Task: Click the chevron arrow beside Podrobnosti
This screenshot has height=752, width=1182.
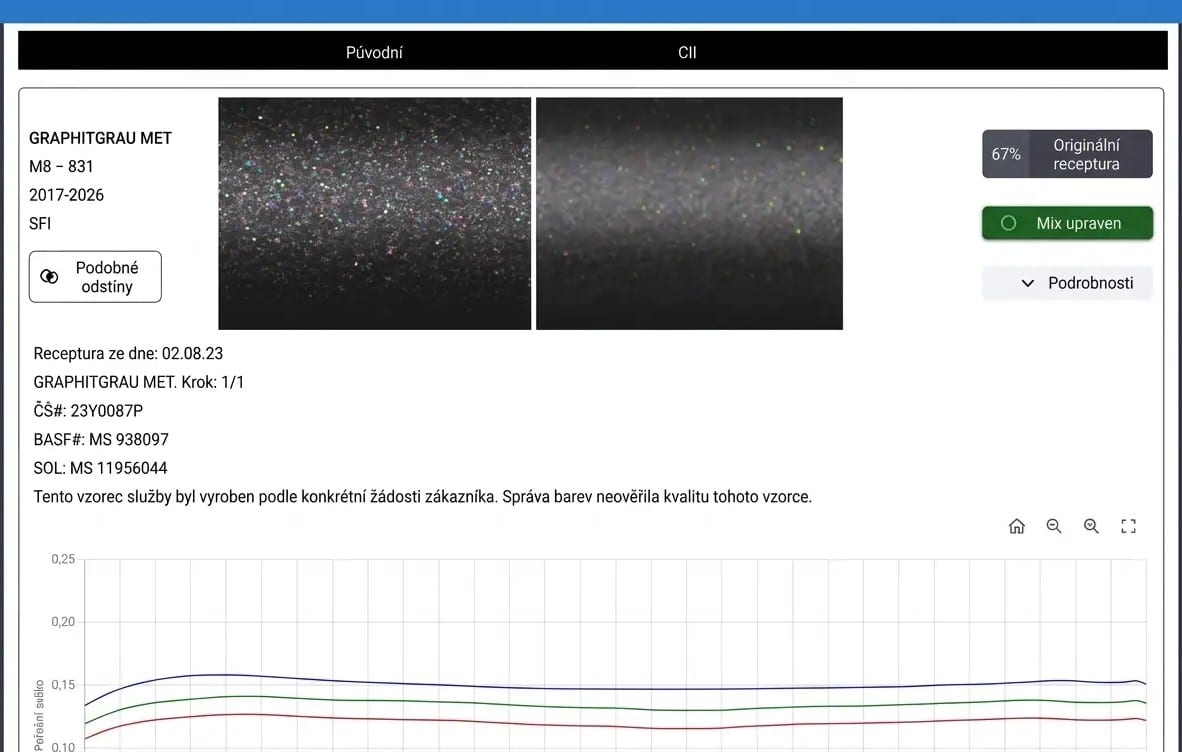Action: pos(1027,283)
